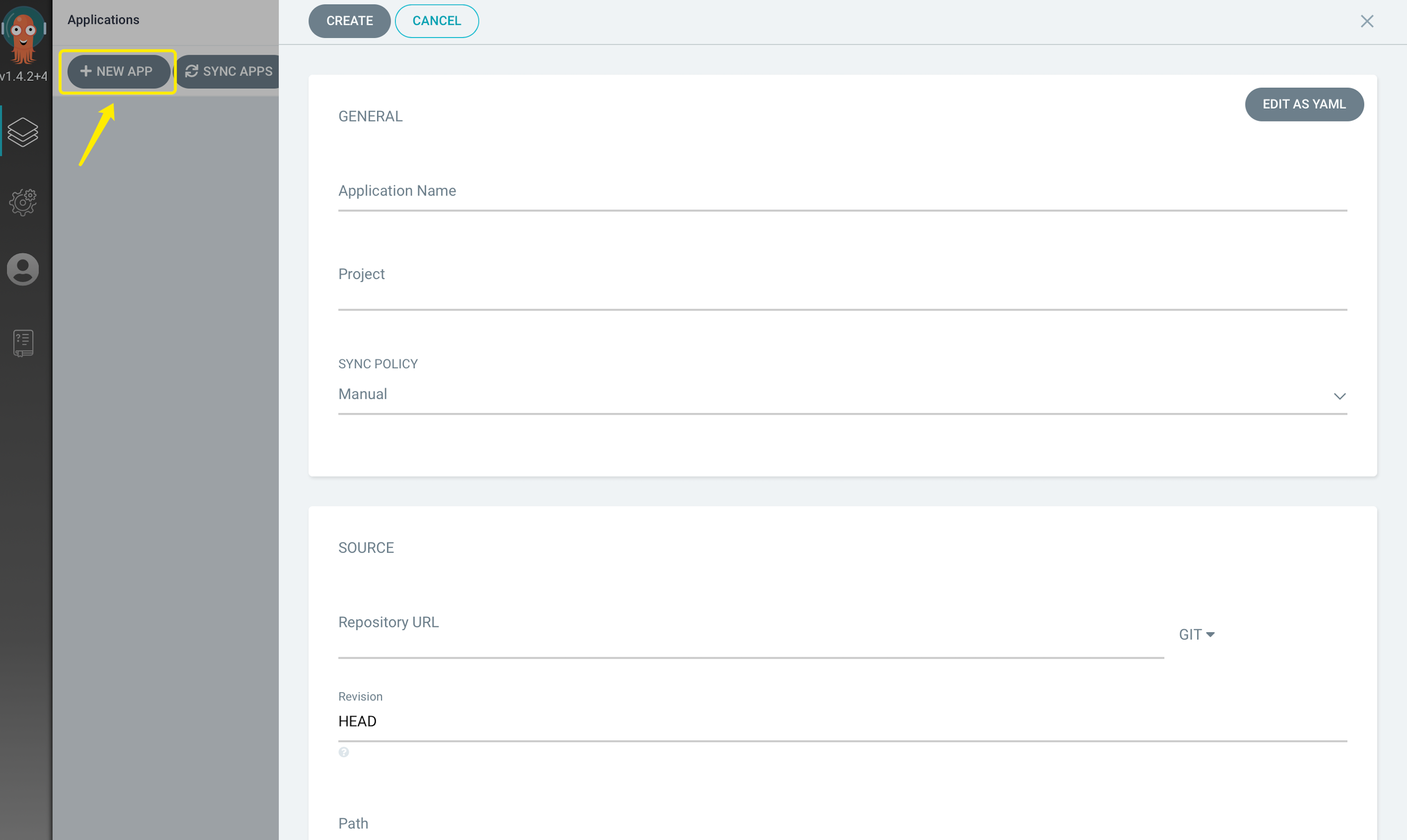Close the new app panel with X
Viewport: 1407px width, 840px height.
point(1367,21)
